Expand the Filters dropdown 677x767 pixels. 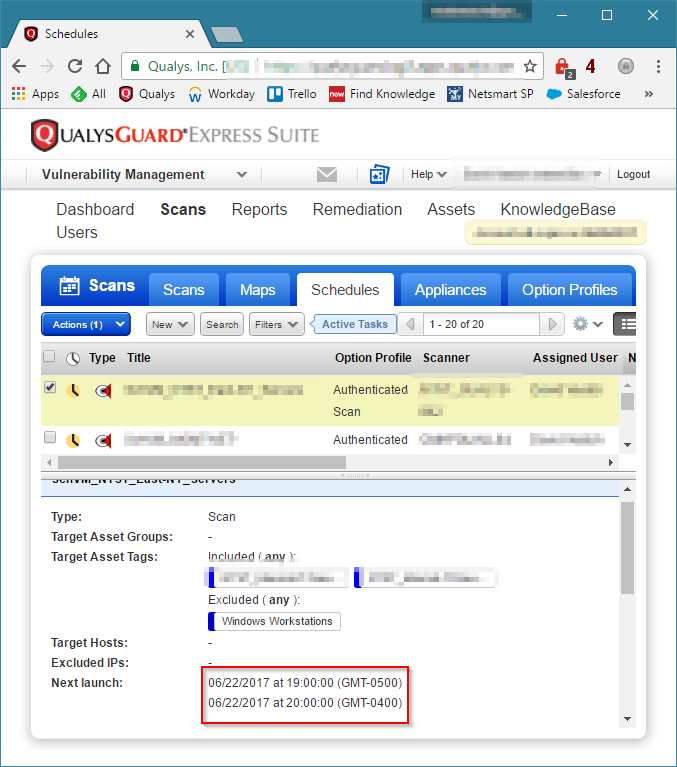[279, 324]
